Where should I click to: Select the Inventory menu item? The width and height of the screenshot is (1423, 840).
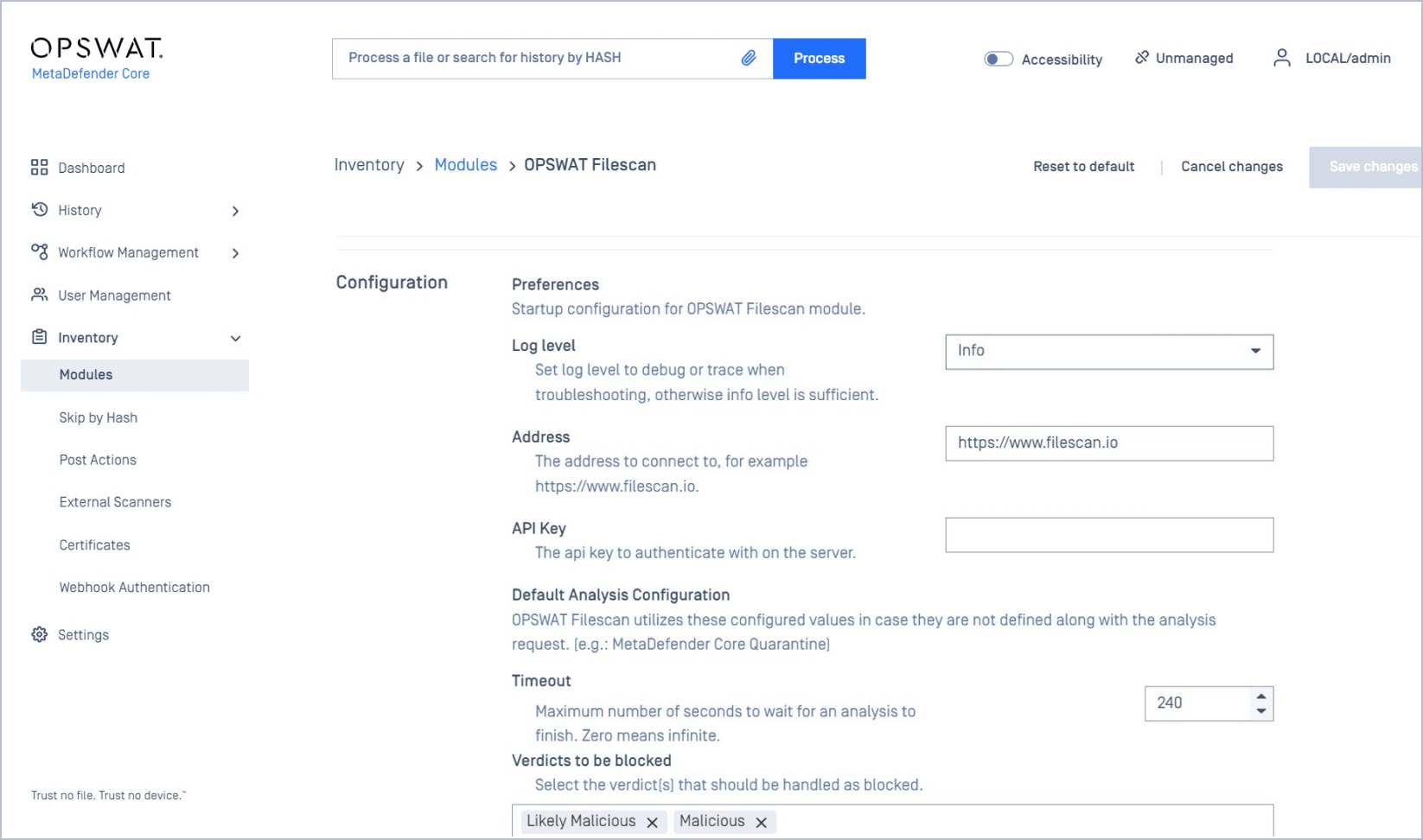pyautogui.click(x=87, y=338)
